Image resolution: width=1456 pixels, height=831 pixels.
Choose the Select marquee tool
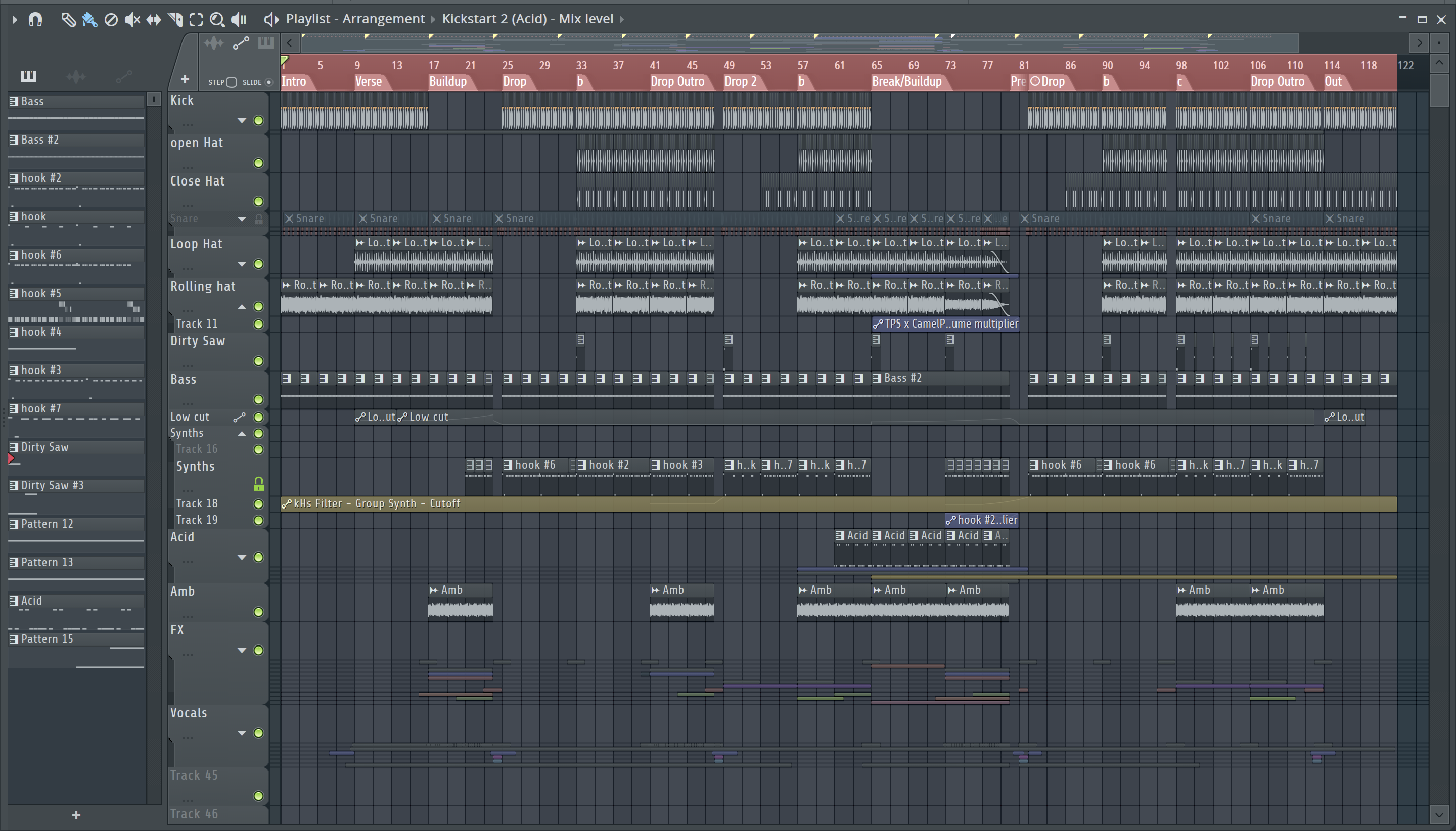pyautogui.click(x=196, y=19)
